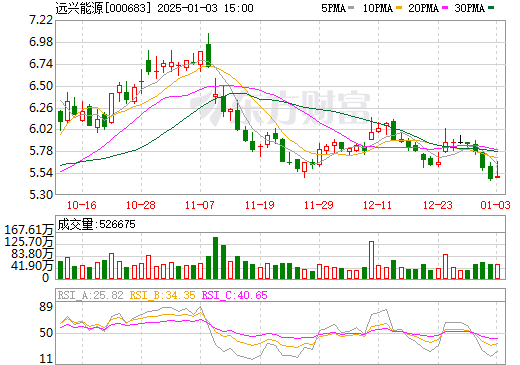This screenshot has height=365, width=520.
Task: Click the last red candlestick on 01-03
Action: click(x=497, y=170)
